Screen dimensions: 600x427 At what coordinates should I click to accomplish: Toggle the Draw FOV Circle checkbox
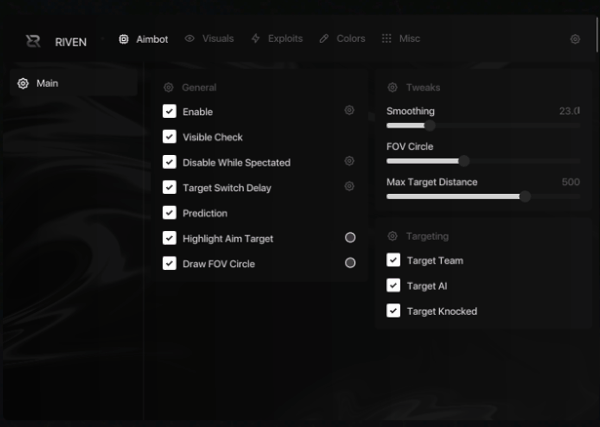[170, 263]
